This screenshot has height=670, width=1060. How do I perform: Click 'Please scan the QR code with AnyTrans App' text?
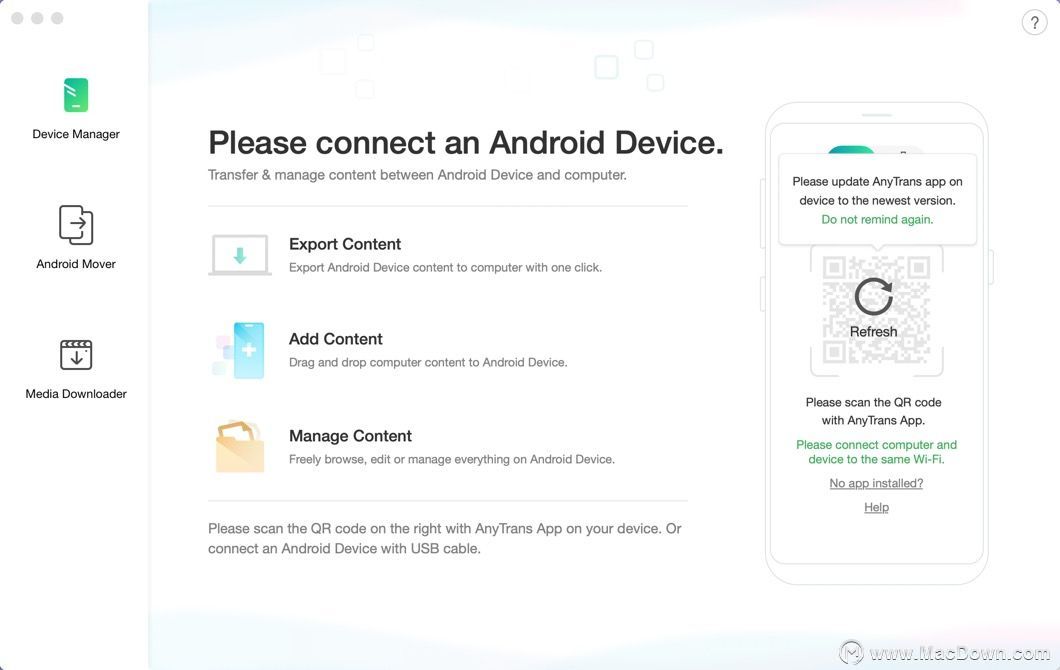(873, 411)
